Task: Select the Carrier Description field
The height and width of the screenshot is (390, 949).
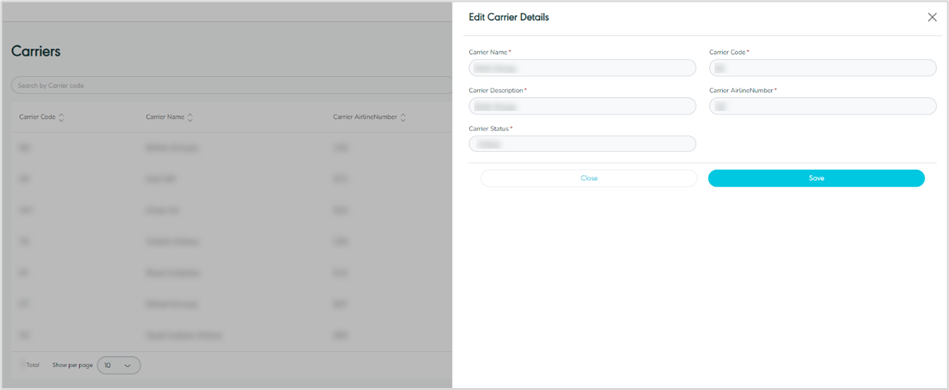Action: pos(582,106)
